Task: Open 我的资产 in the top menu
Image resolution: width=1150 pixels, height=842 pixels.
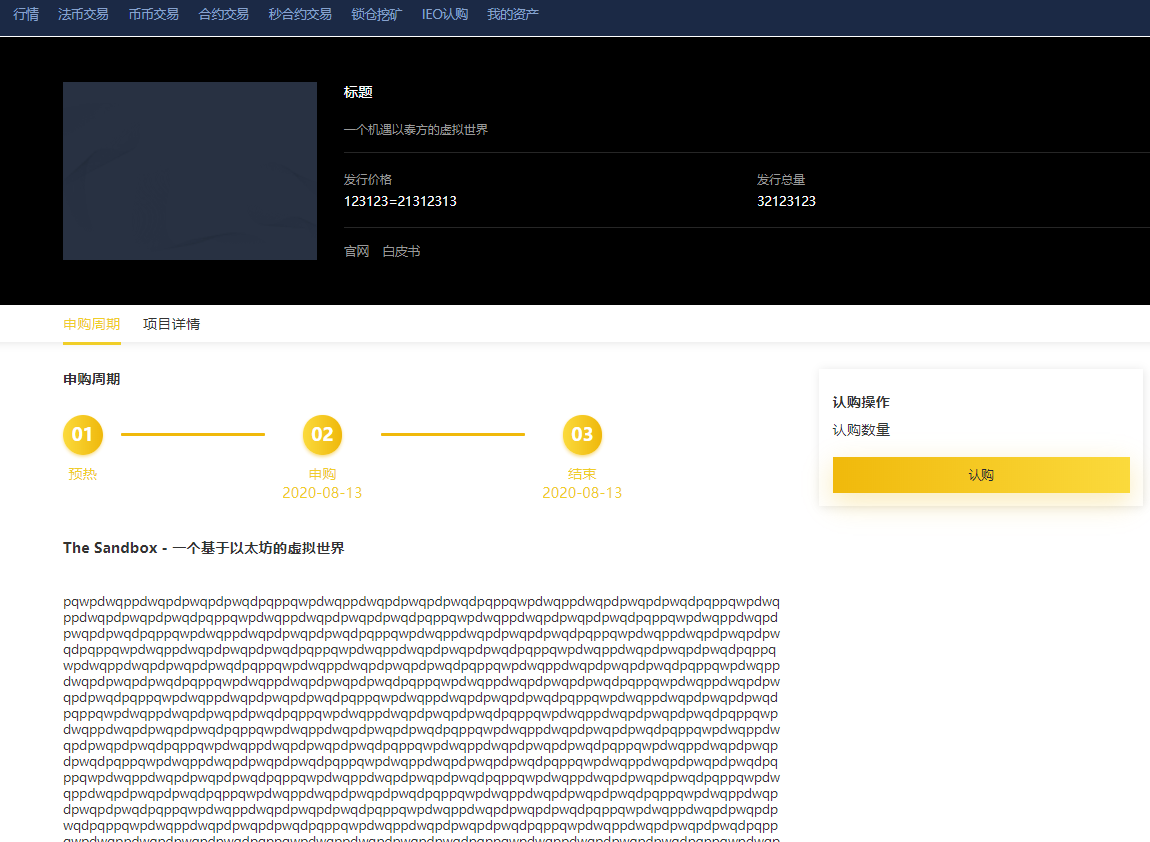Action: [x=513, y=15]
